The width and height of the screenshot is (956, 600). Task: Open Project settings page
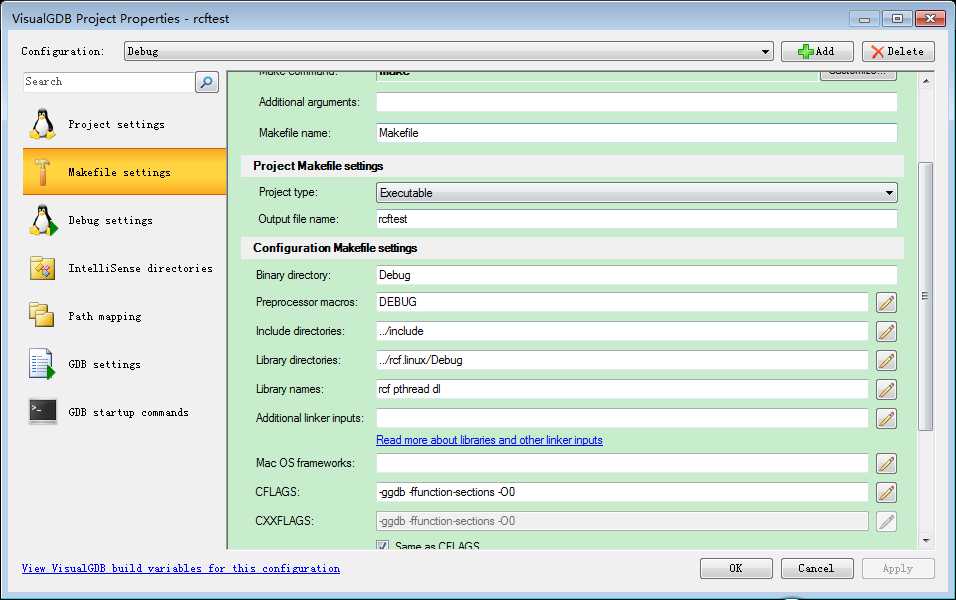tap(124, 124)
